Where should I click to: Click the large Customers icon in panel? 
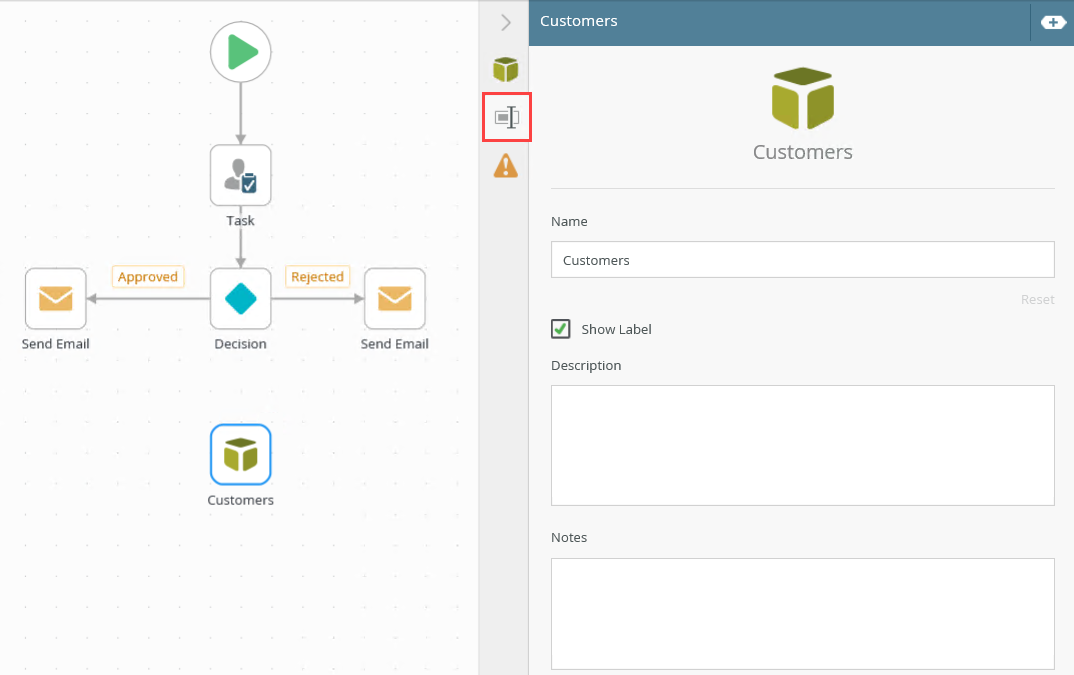click(802, 99)
